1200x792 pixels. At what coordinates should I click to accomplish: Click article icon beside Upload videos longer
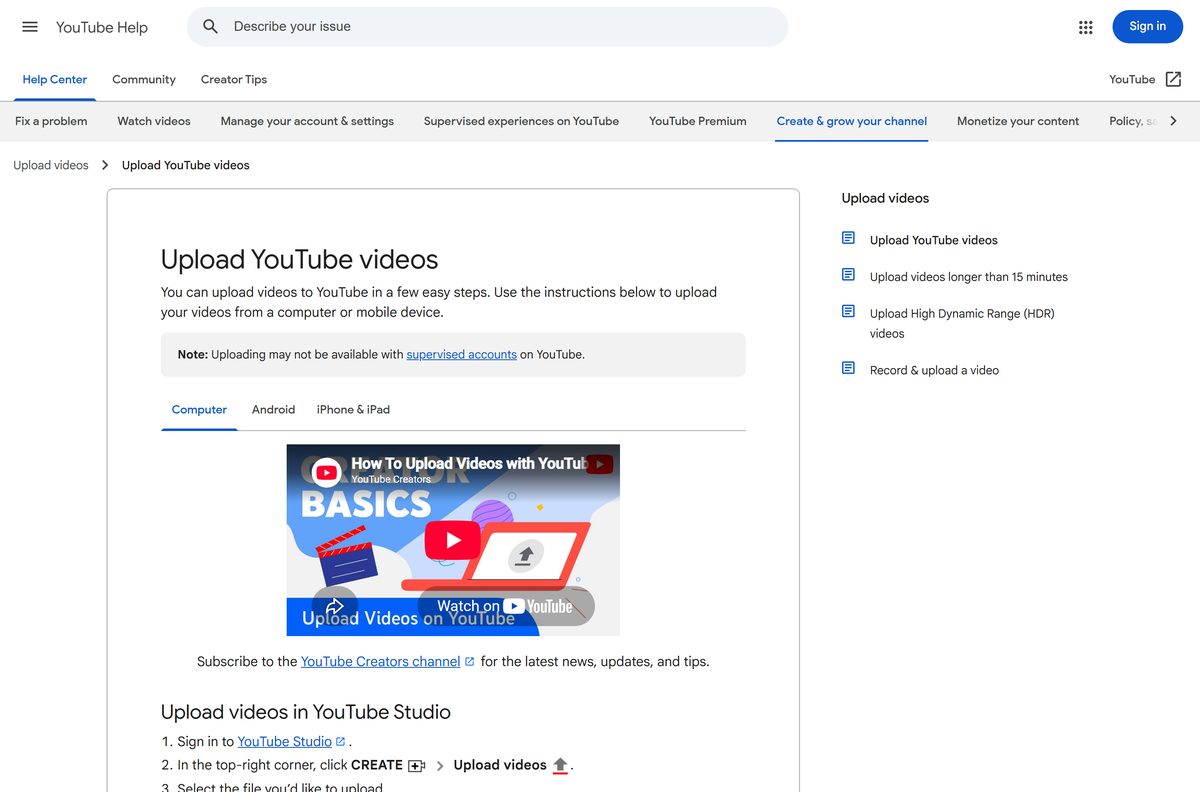click(848, 275)
